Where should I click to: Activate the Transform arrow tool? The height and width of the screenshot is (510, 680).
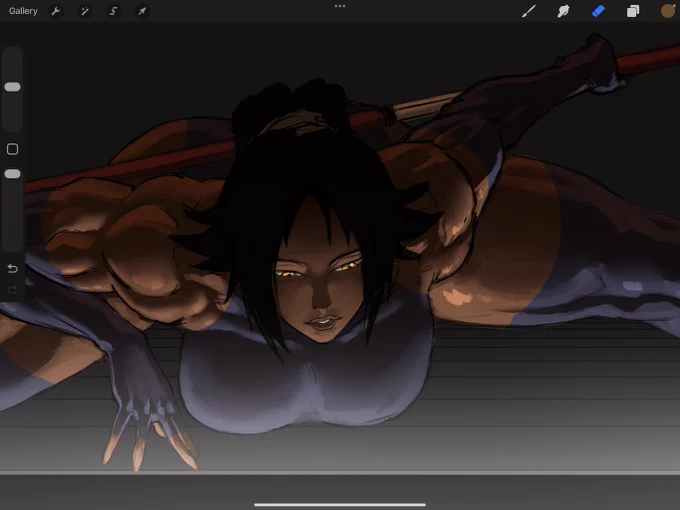click(x=142, y=11)
